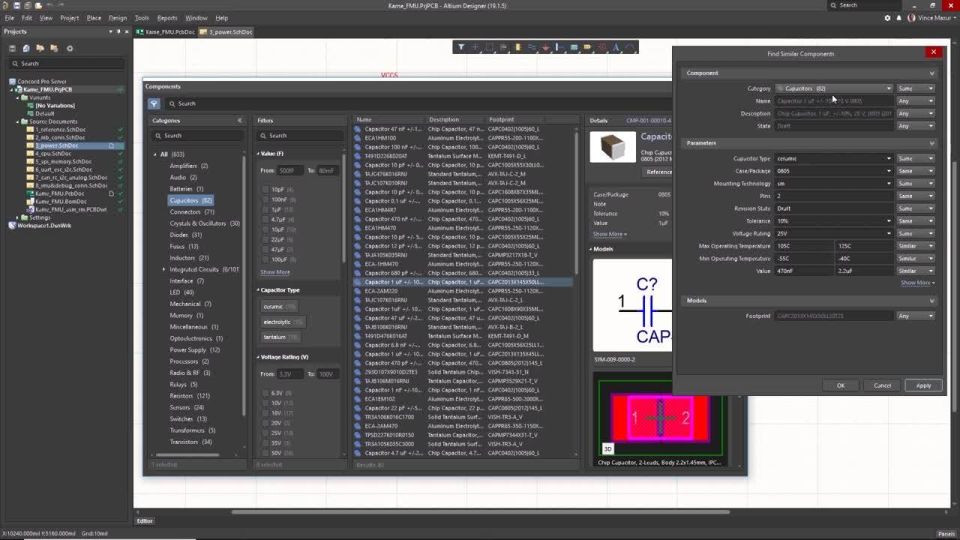Toggle the tantalum capacitor type filter
960x540 pixels.
coord(280,337)
